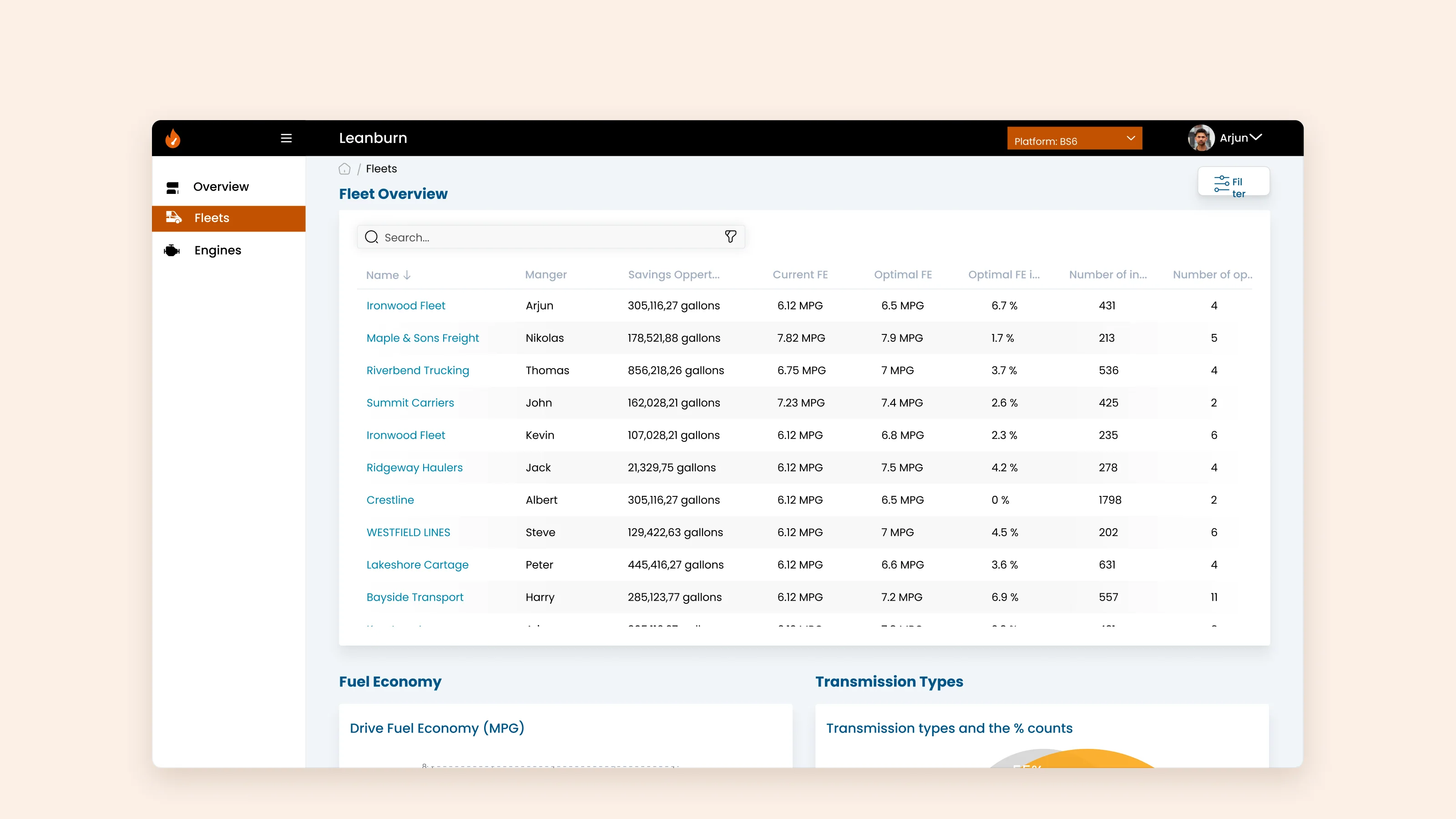
Task: Expand the Arjun user menu chevron
Action: (x=1255, y=137)
